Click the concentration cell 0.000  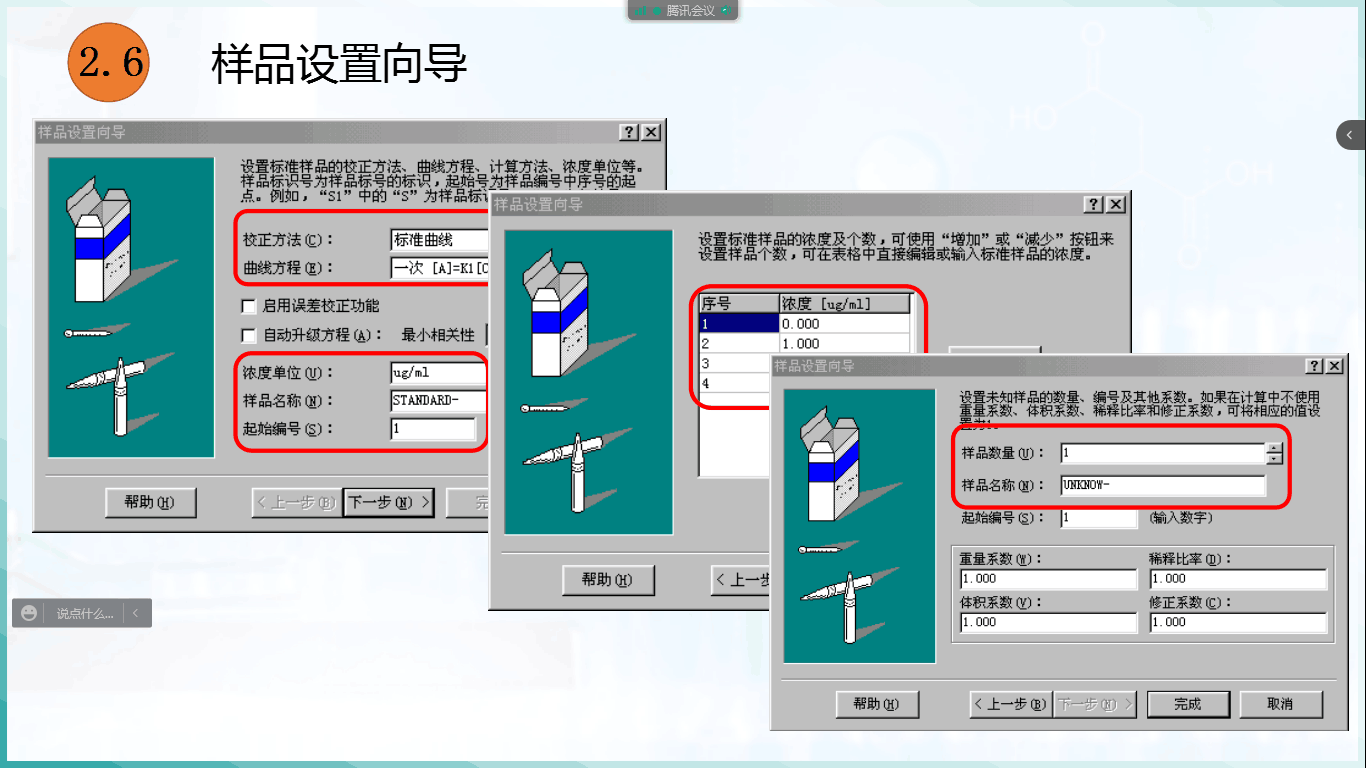(845, 324)
